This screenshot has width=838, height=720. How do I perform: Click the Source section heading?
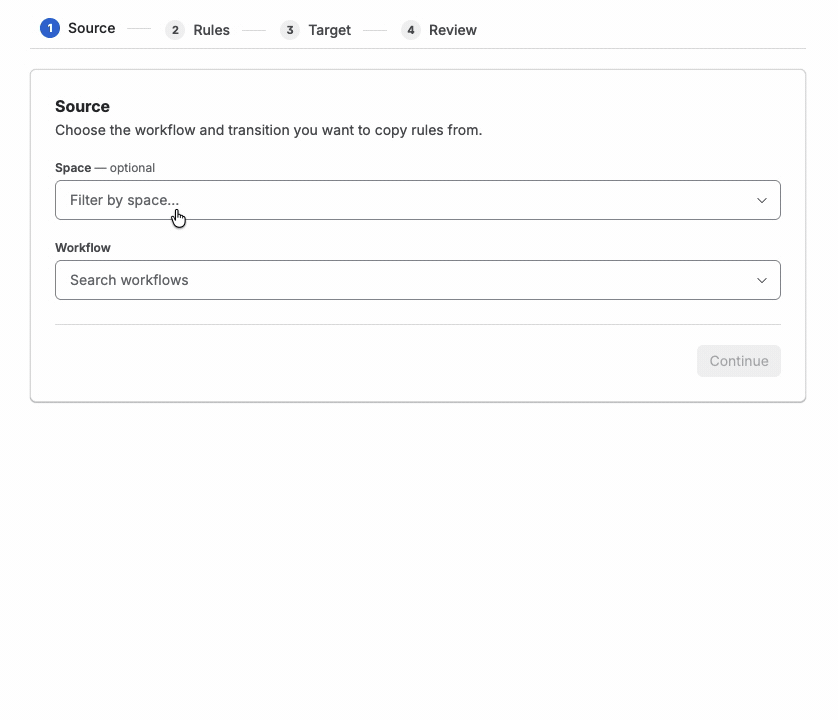point(82,106)
